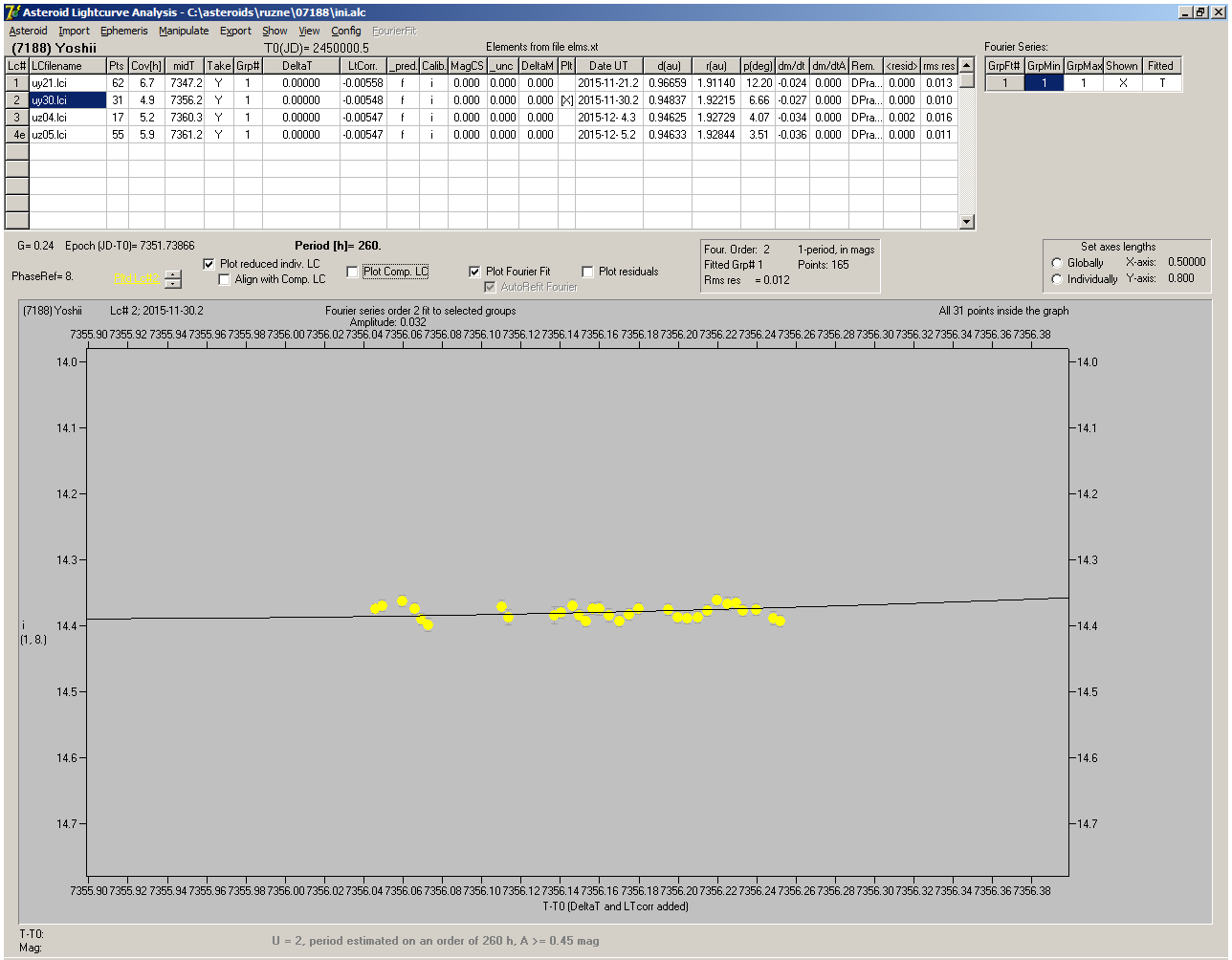
Task: Select row header 1 in lightcurve table
Action: [16, 83]
